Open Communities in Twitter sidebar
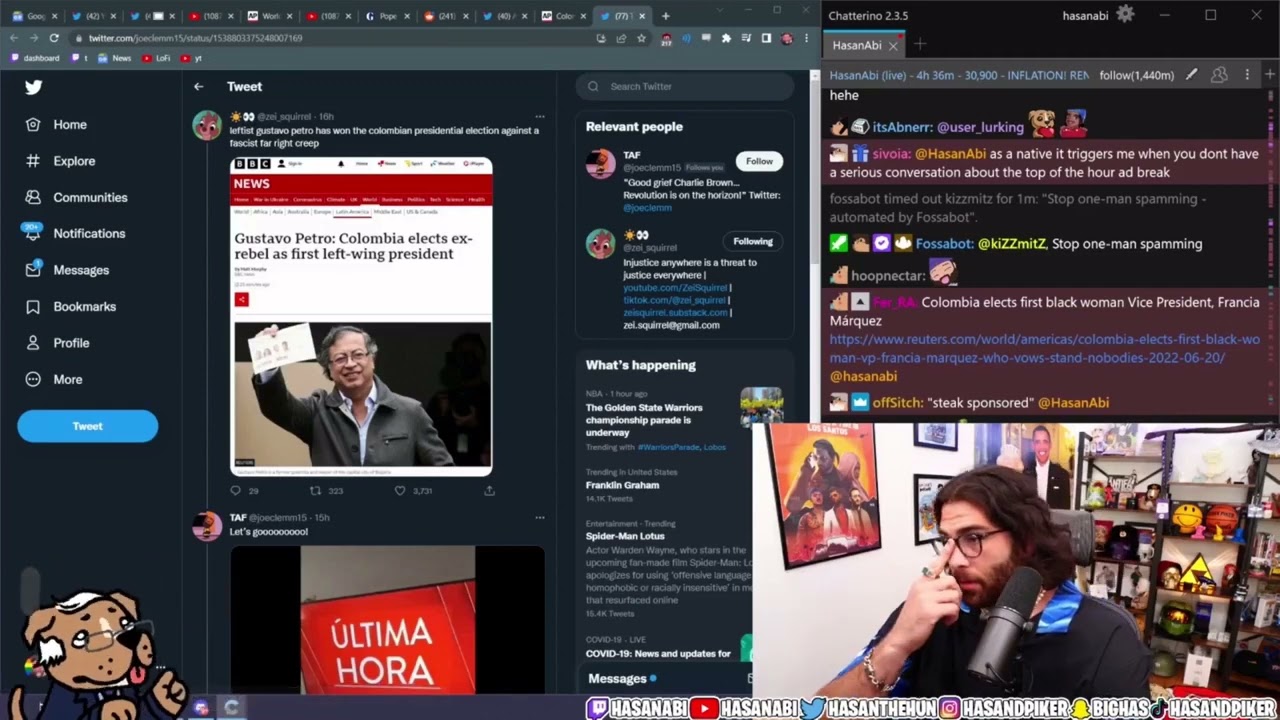The height and width of the screenshot is (720, 1280). pos(76,197)
